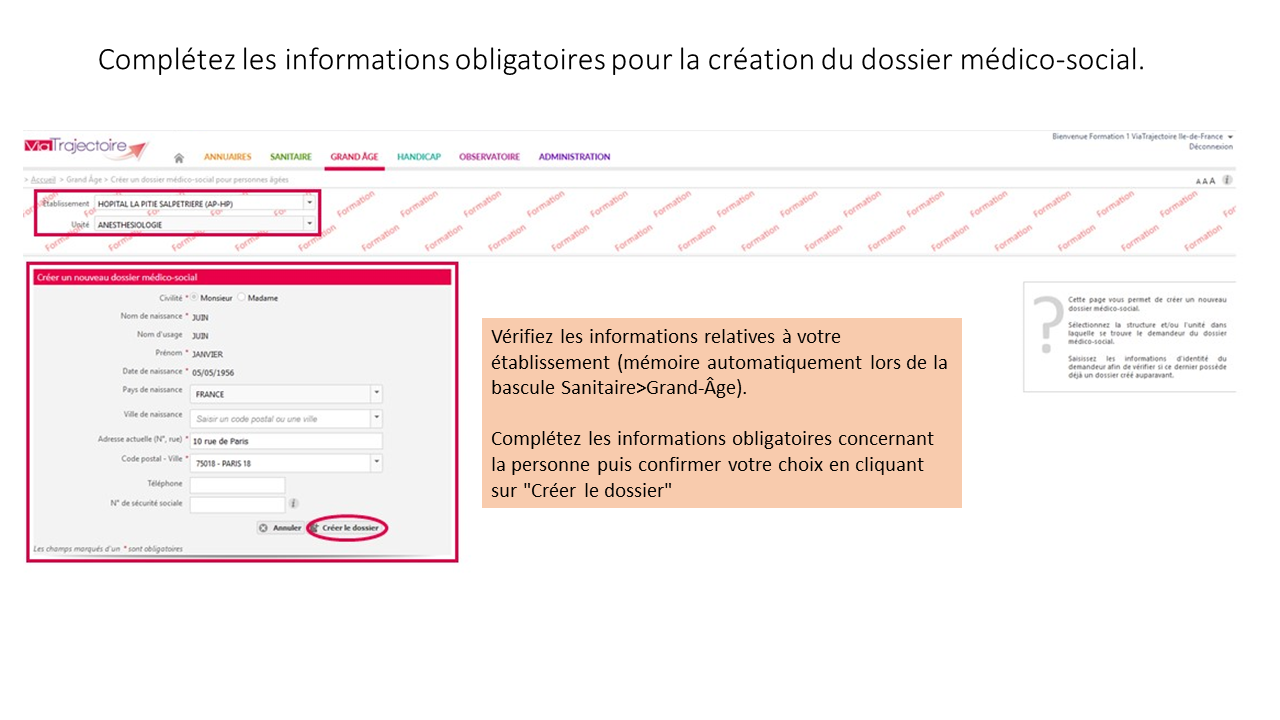This screenshot has height=720, width=1280.
Task: Expand the Pays de naissance dropdown
Action: [376, 394]
